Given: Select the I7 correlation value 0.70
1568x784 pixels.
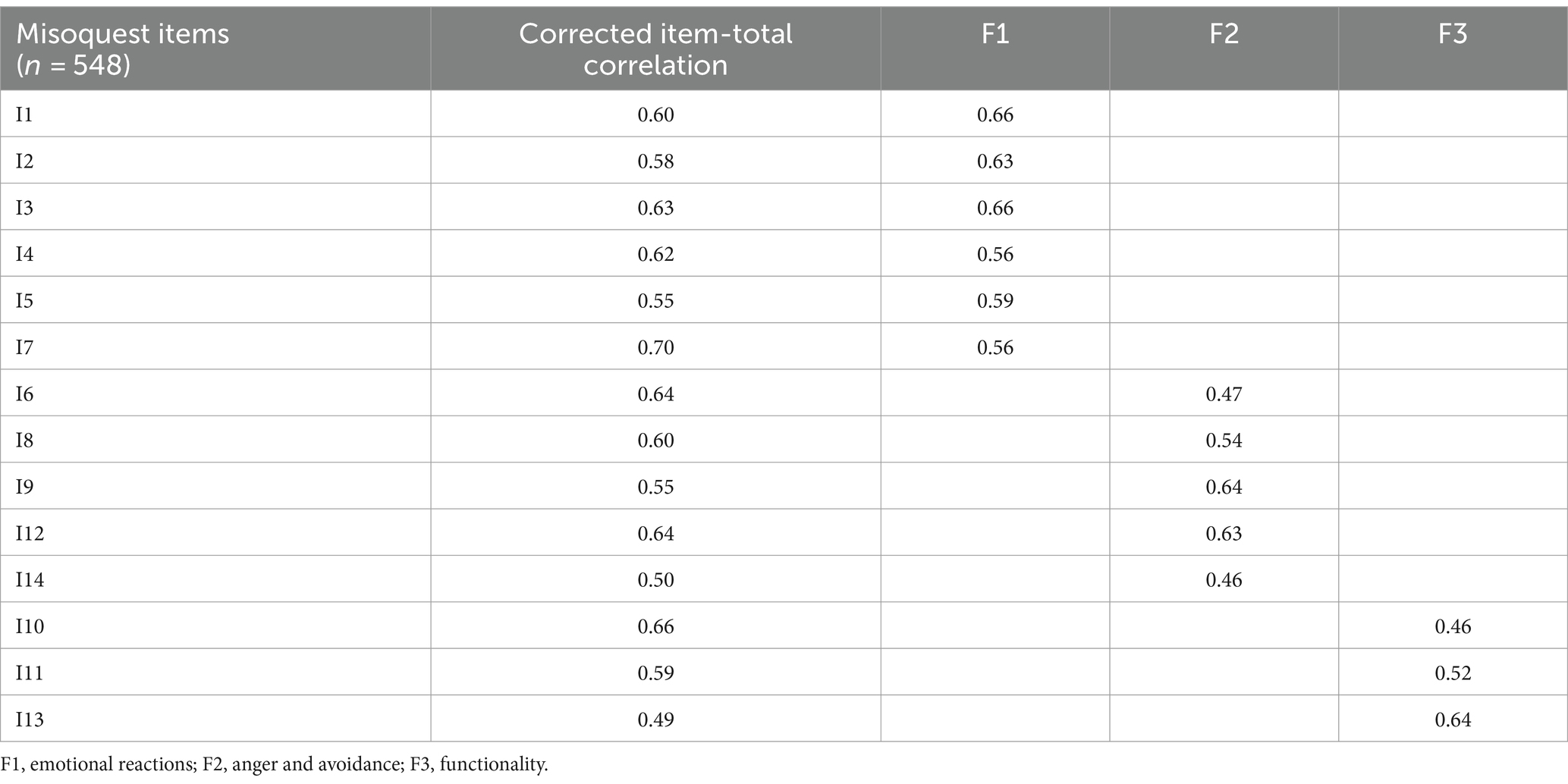Looking at the screenshot, I should (x=655, y=347).
